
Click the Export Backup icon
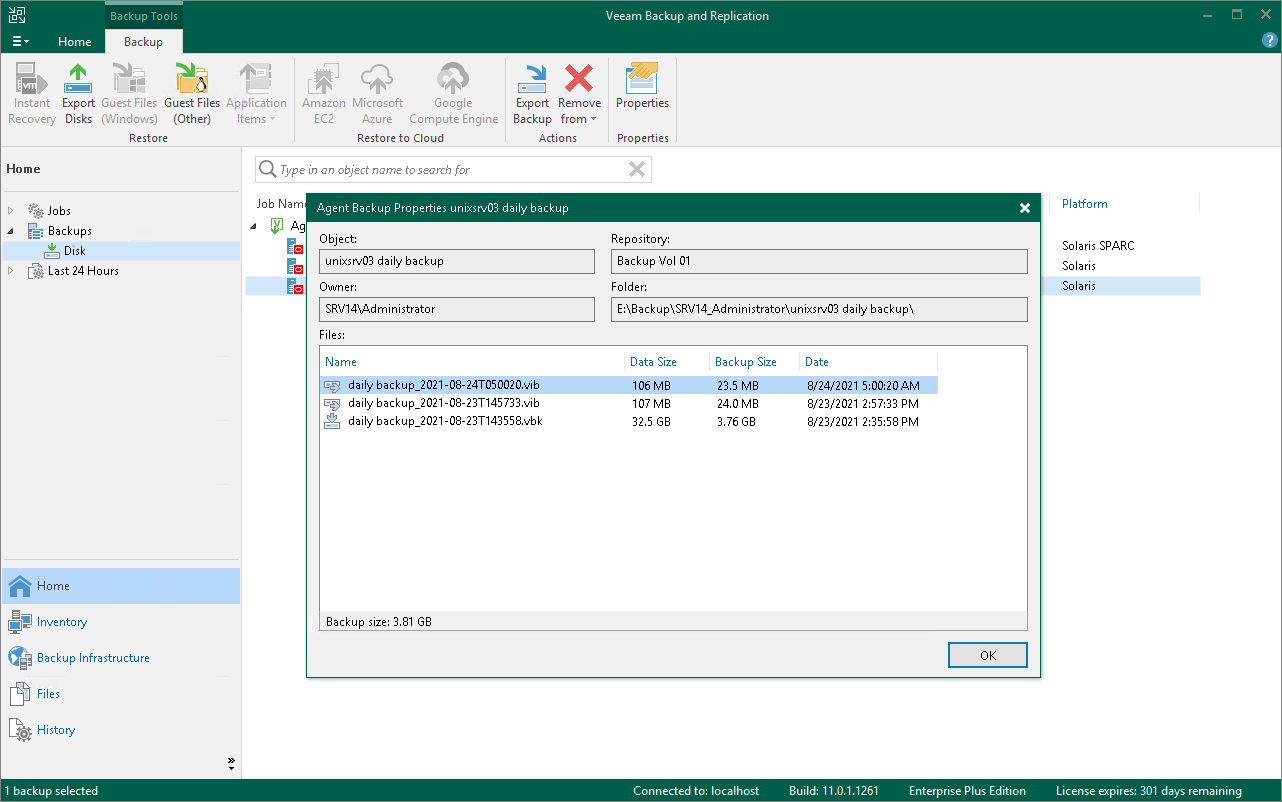pyautogui.click(x=532, y=93)
